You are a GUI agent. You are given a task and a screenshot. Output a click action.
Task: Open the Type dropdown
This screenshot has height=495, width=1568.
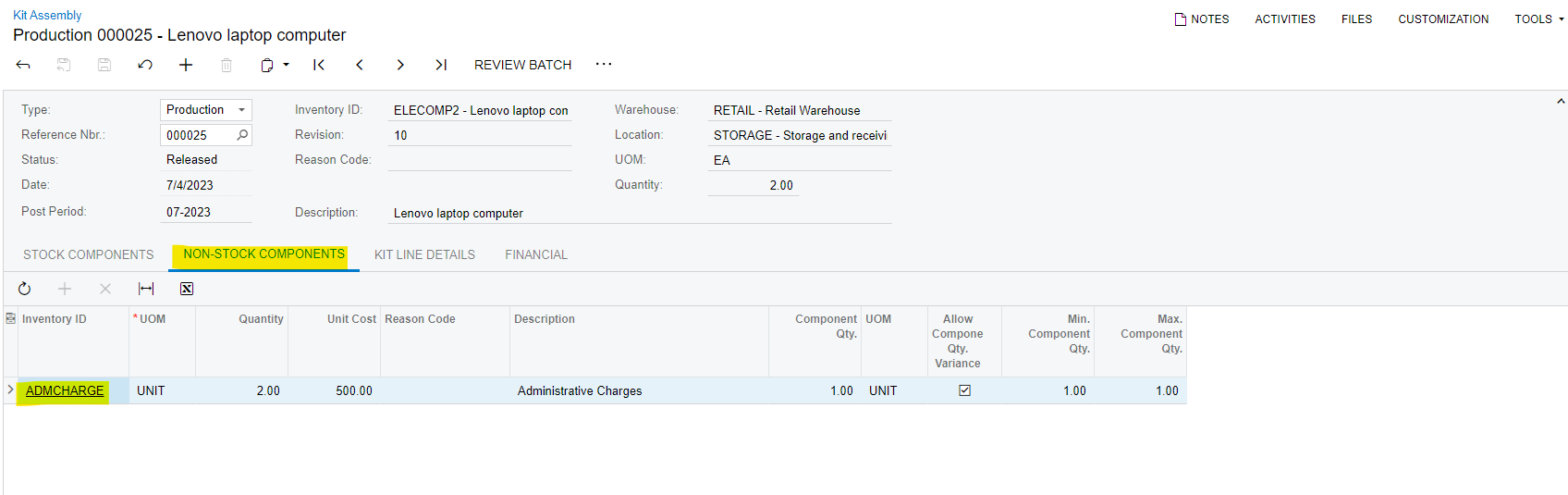pyautogui.click(x=206, y=110)
